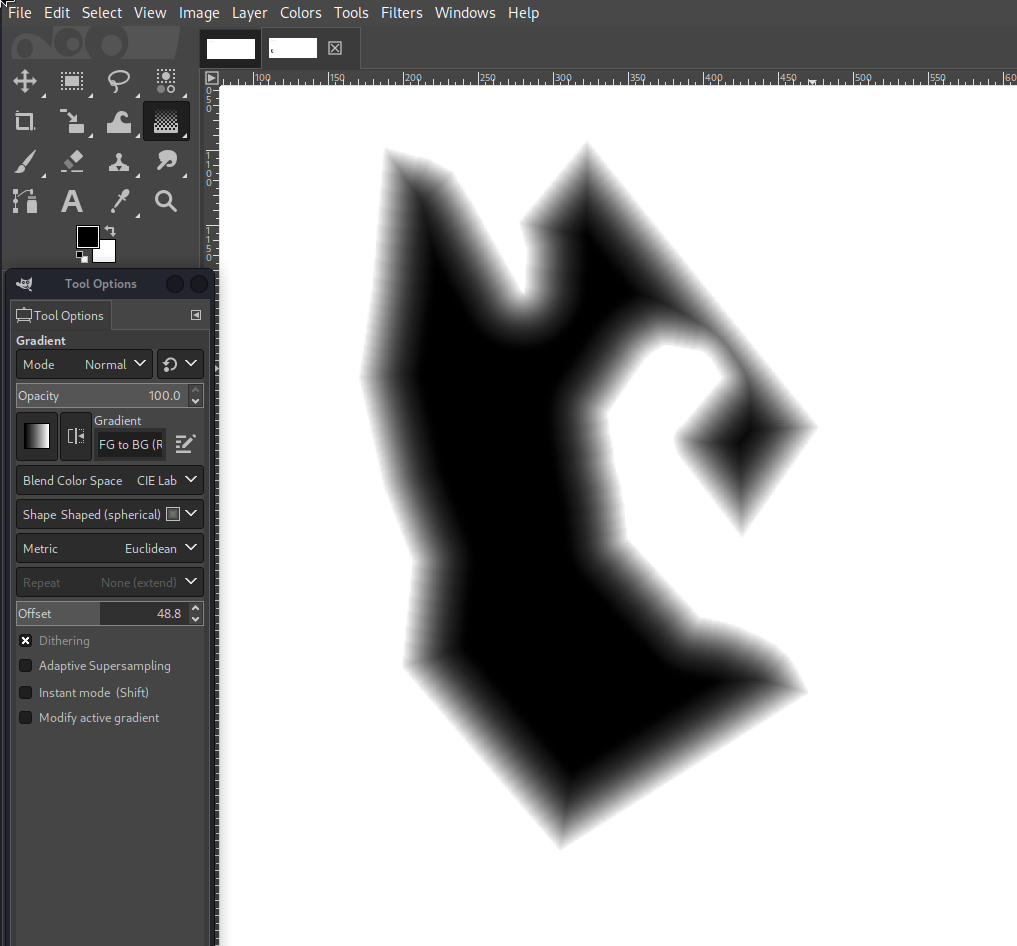Select the Text tool
The image size is (1017, 946).
pos(72,202)
